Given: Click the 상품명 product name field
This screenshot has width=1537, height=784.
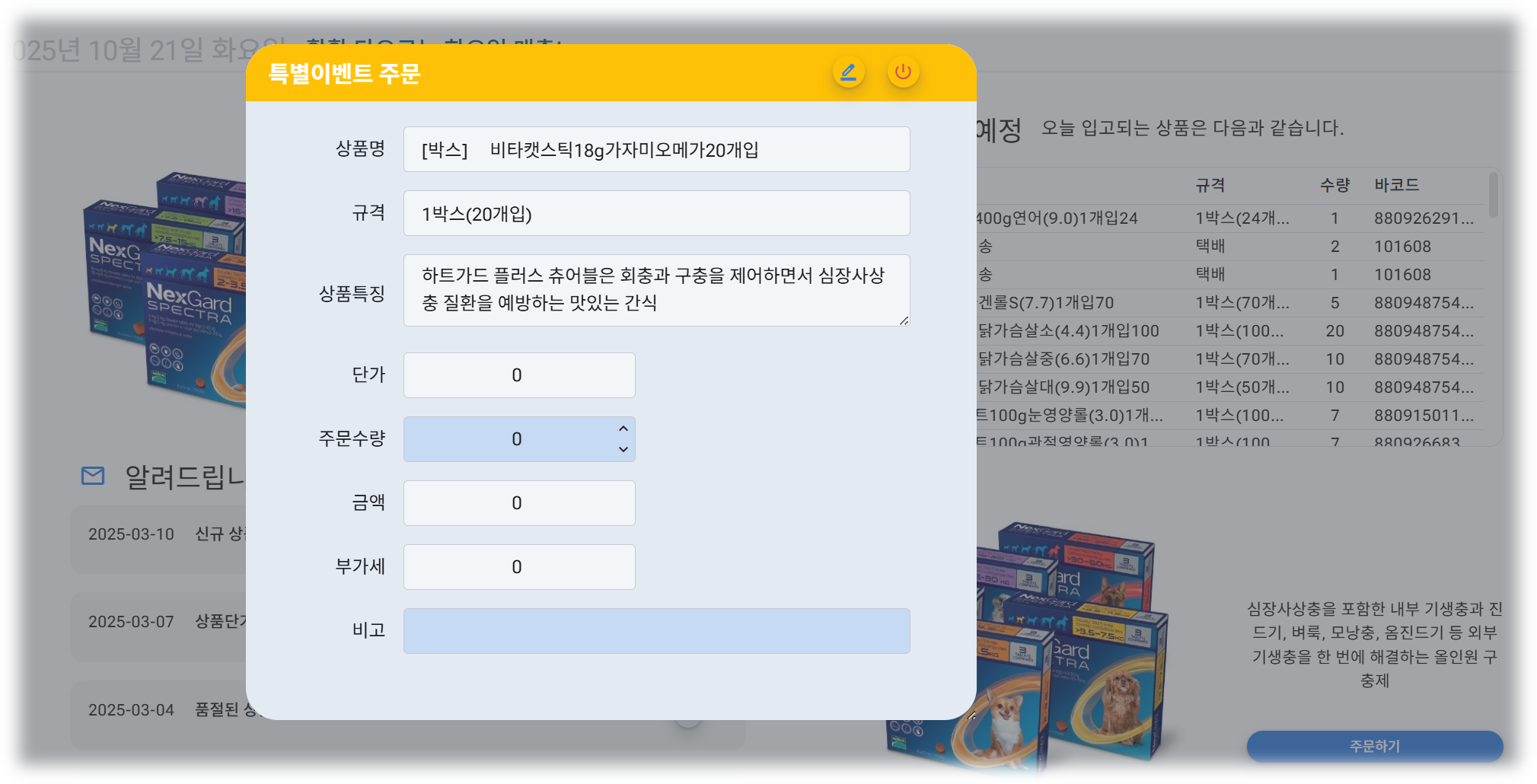Looking at the screenshot, I should coord(656,149).
